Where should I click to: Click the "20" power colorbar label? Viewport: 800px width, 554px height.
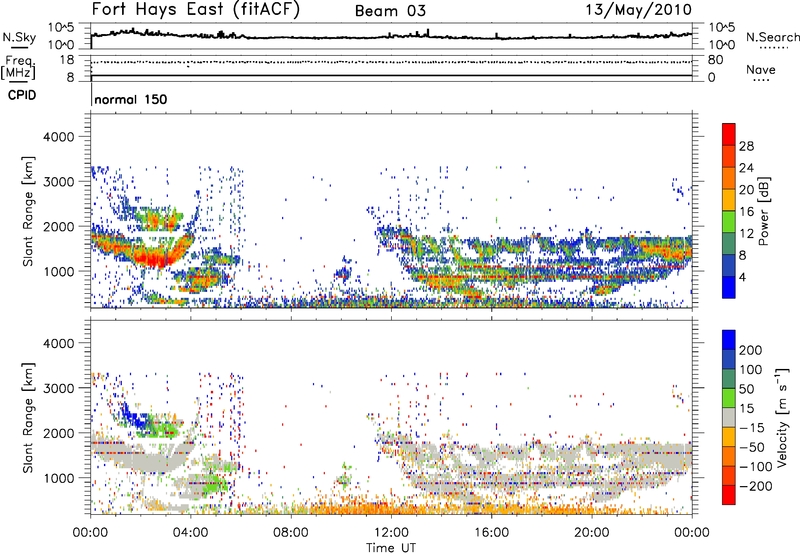point(746,190)
